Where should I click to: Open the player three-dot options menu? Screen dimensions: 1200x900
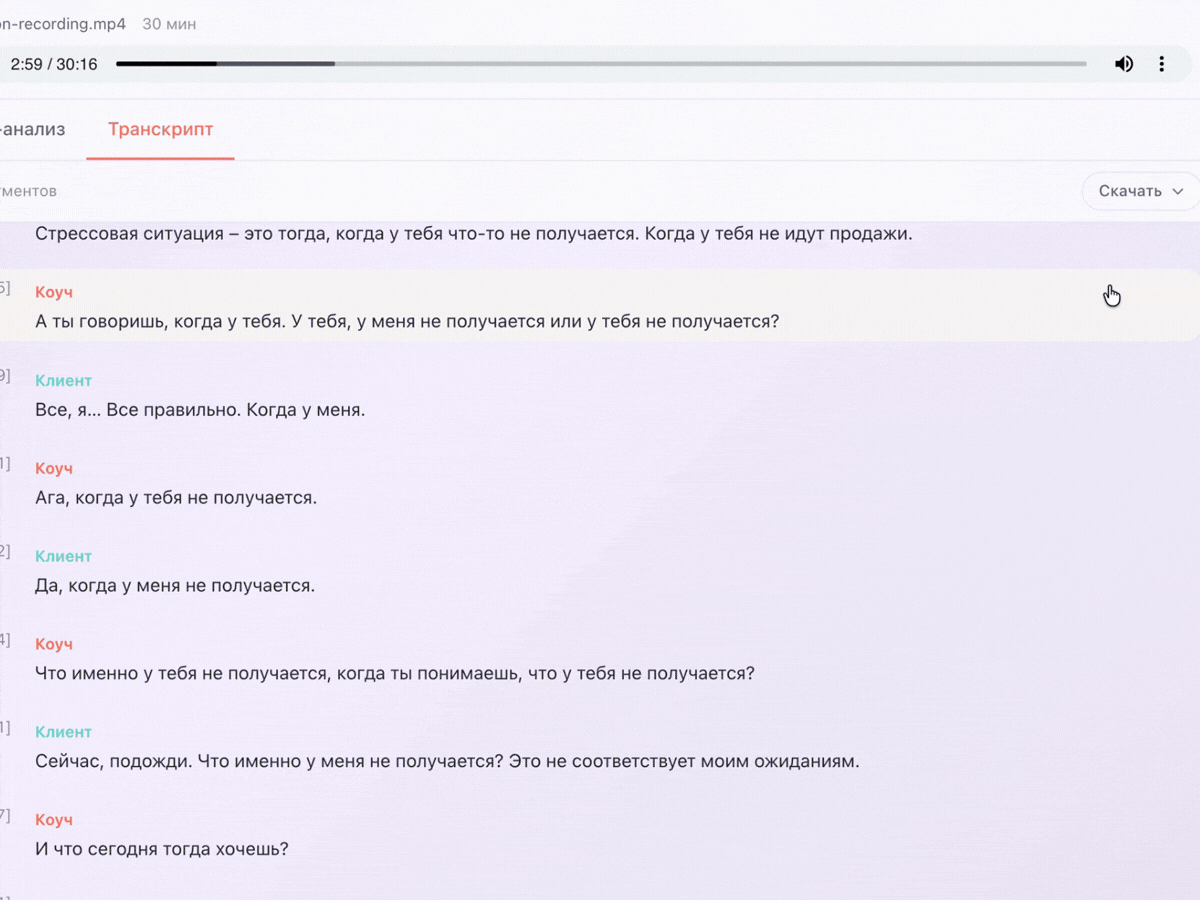(1161, 64)
